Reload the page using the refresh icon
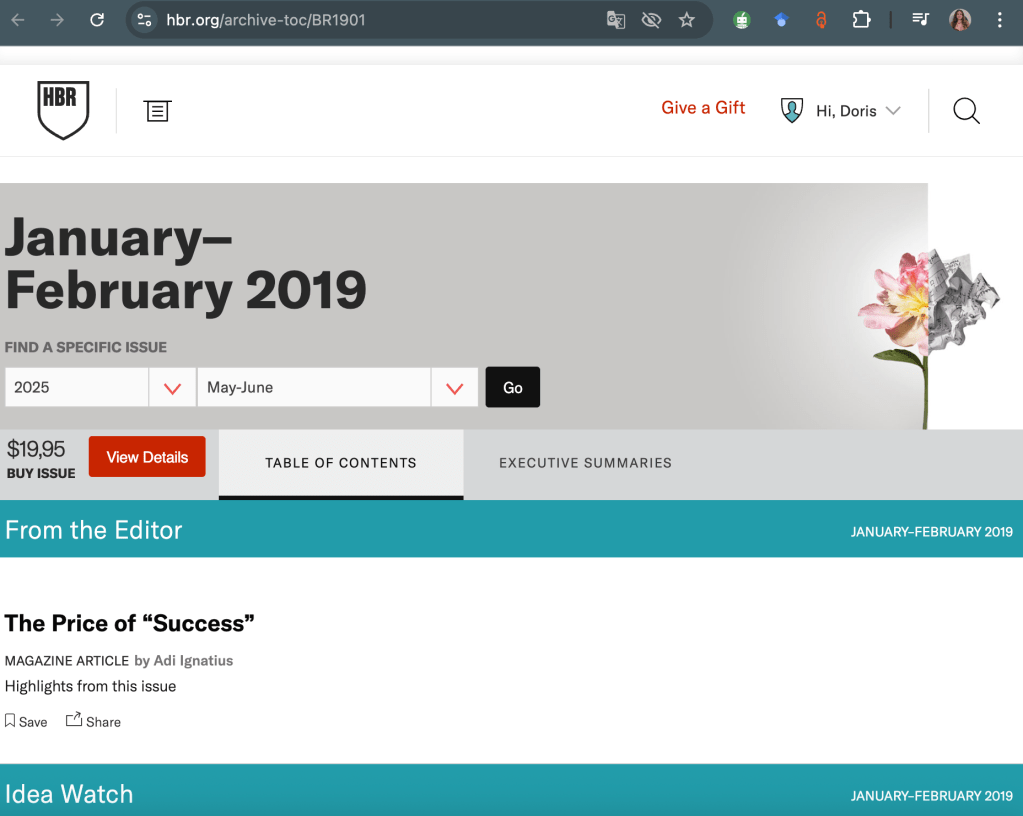The image size is (1023, 816). click(x=97, y=20)
